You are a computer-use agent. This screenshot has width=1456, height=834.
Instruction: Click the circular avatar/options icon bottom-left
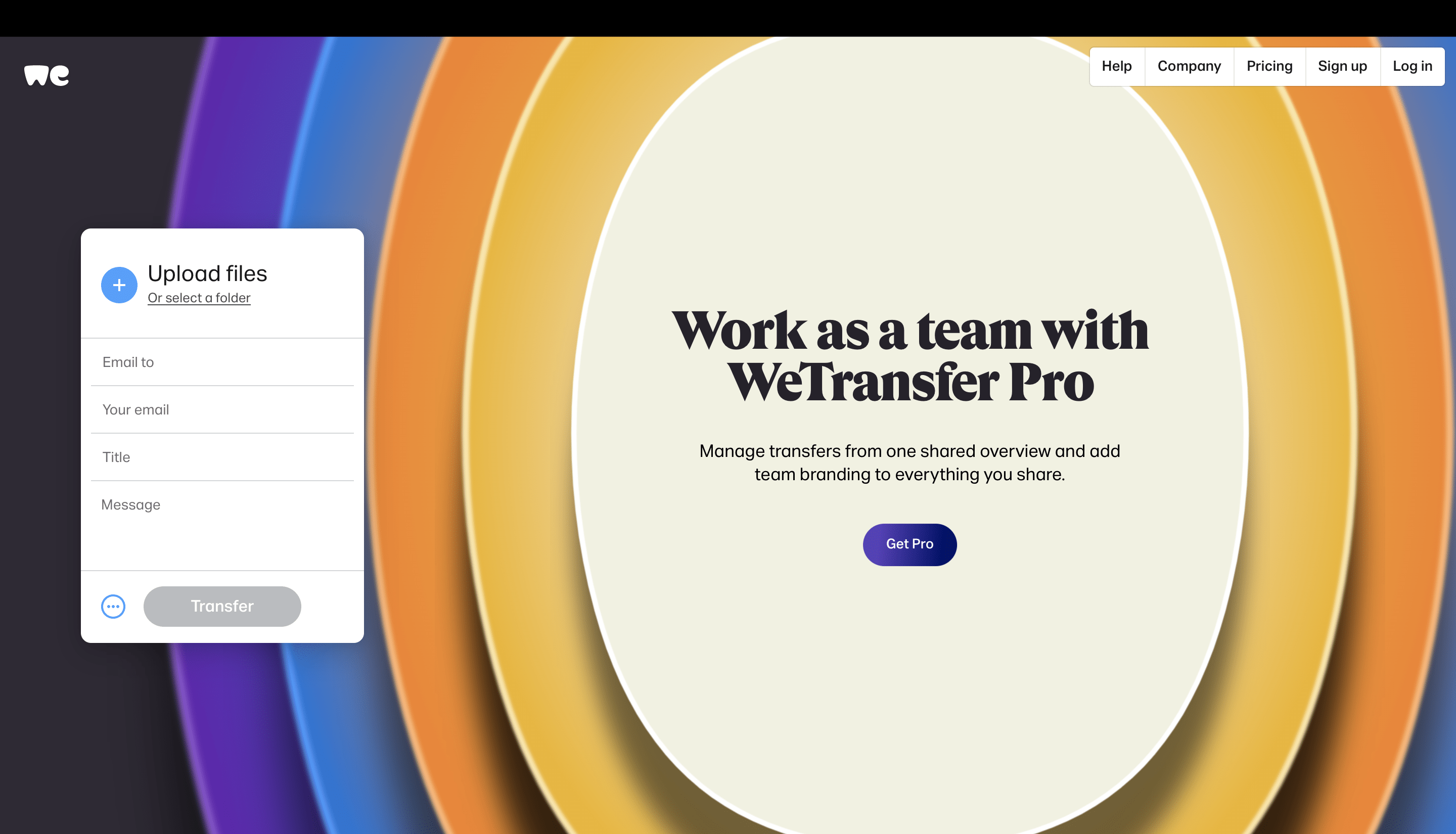pyautogui.click(x=113, y=606)
